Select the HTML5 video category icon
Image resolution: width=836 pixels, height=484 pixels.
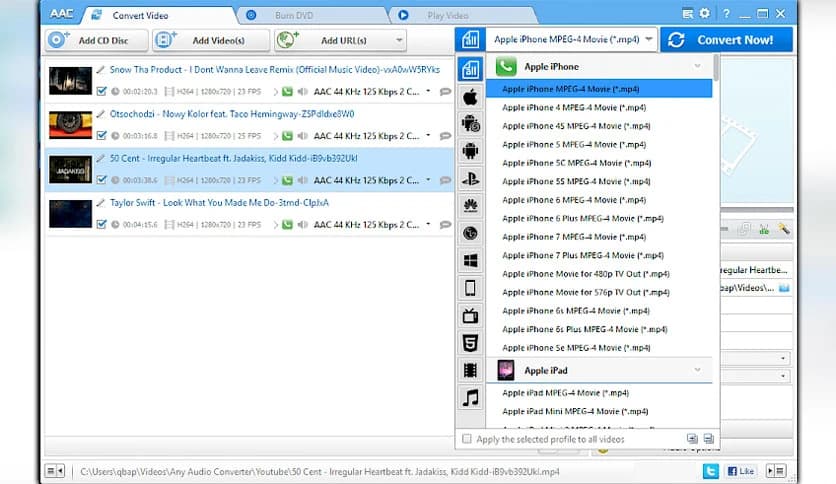click(x=470, y=343)
